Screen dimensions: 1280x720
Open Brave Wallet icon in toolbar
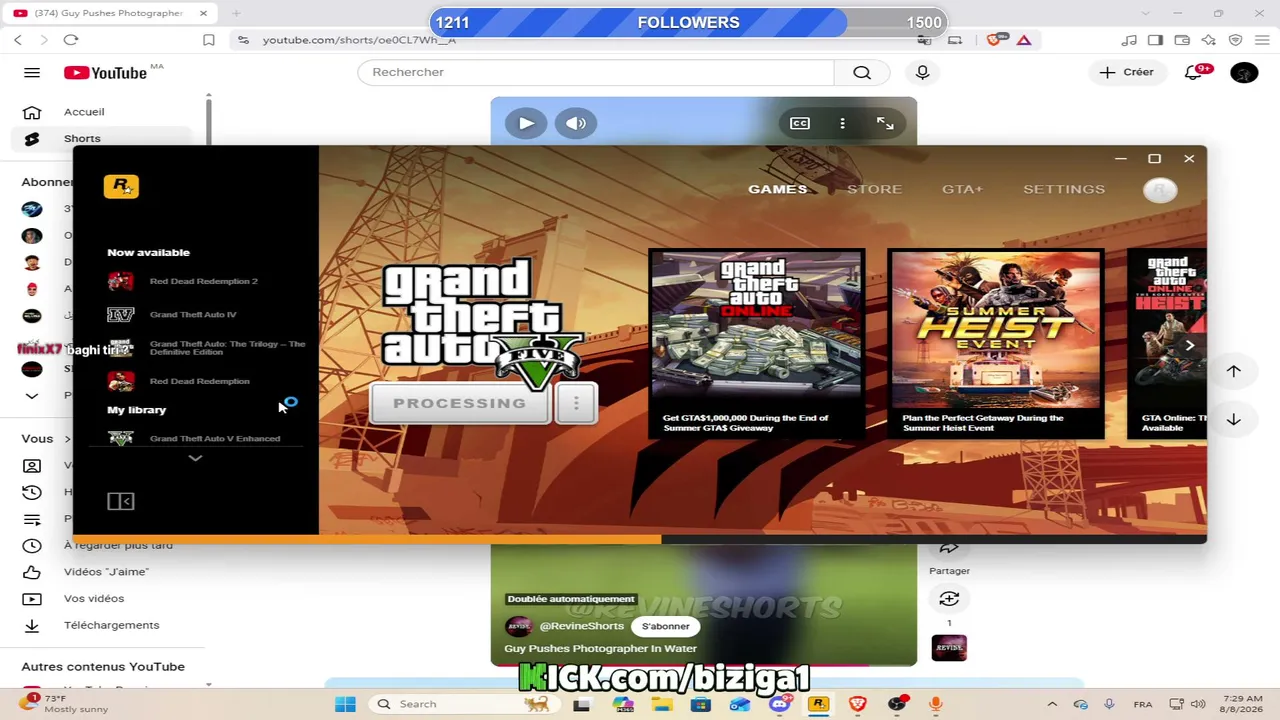click(x=1182, y=40)
